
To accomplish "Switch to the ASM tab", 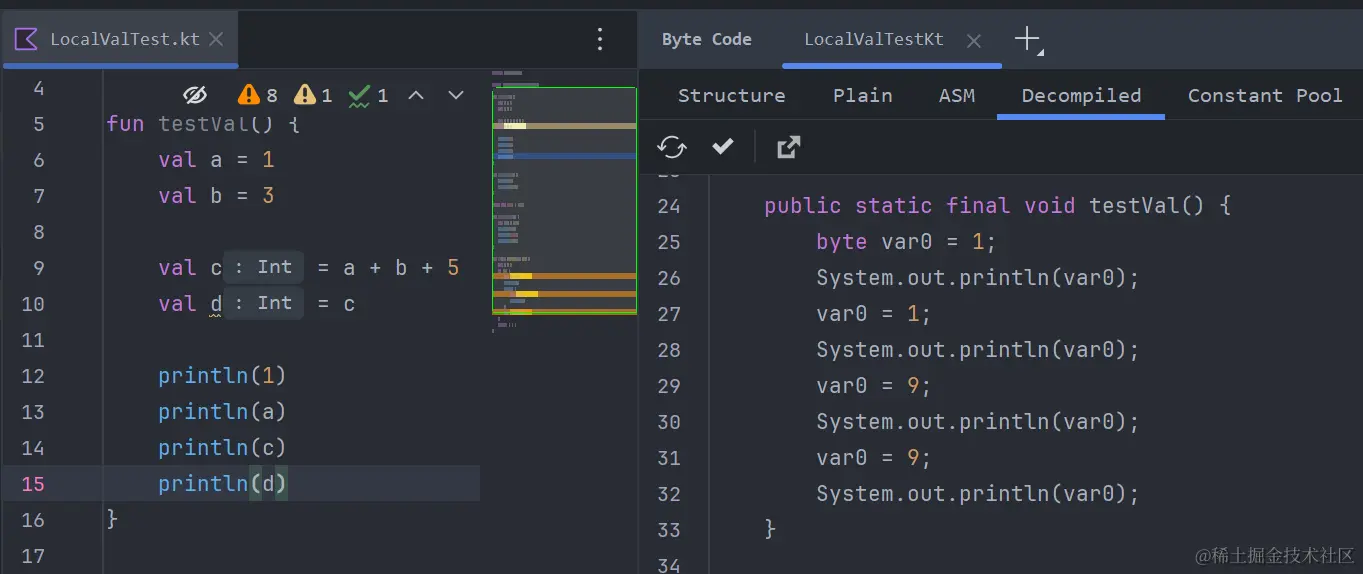I will click(x=956, y=95).
